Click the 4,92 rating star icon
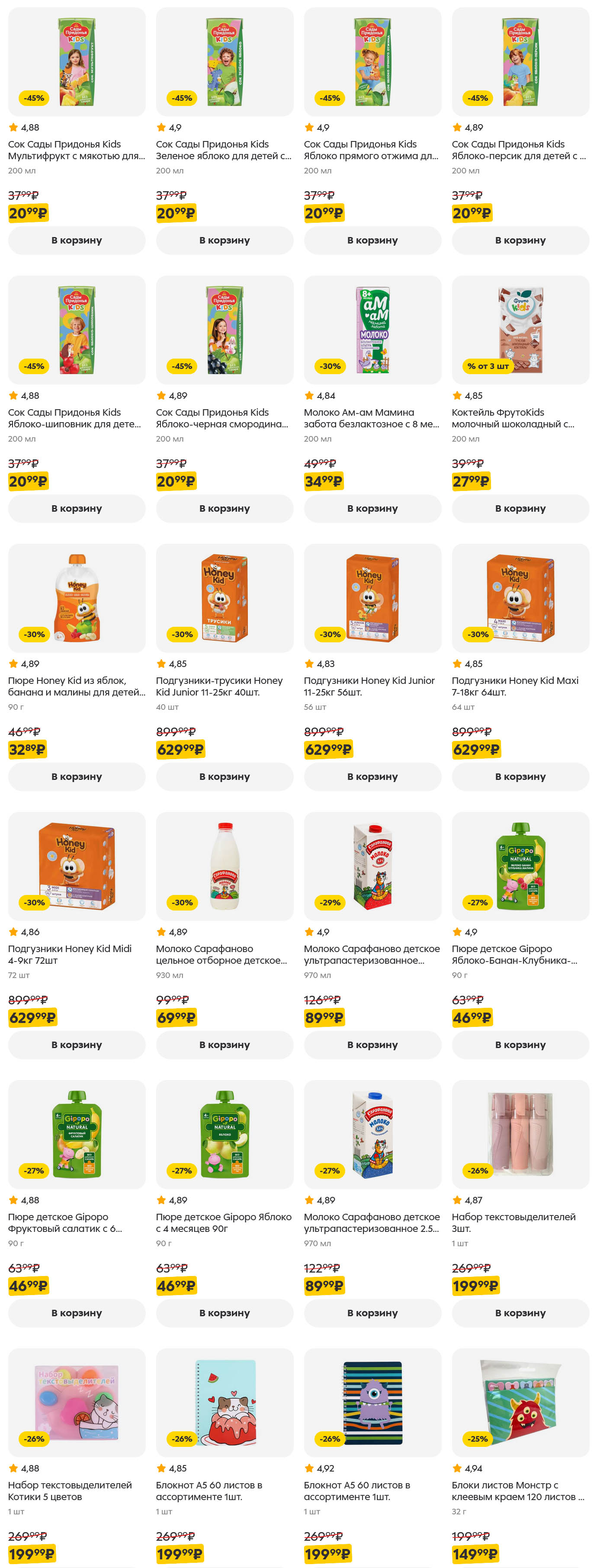The image size is (600, 1568). (309, 1468)
